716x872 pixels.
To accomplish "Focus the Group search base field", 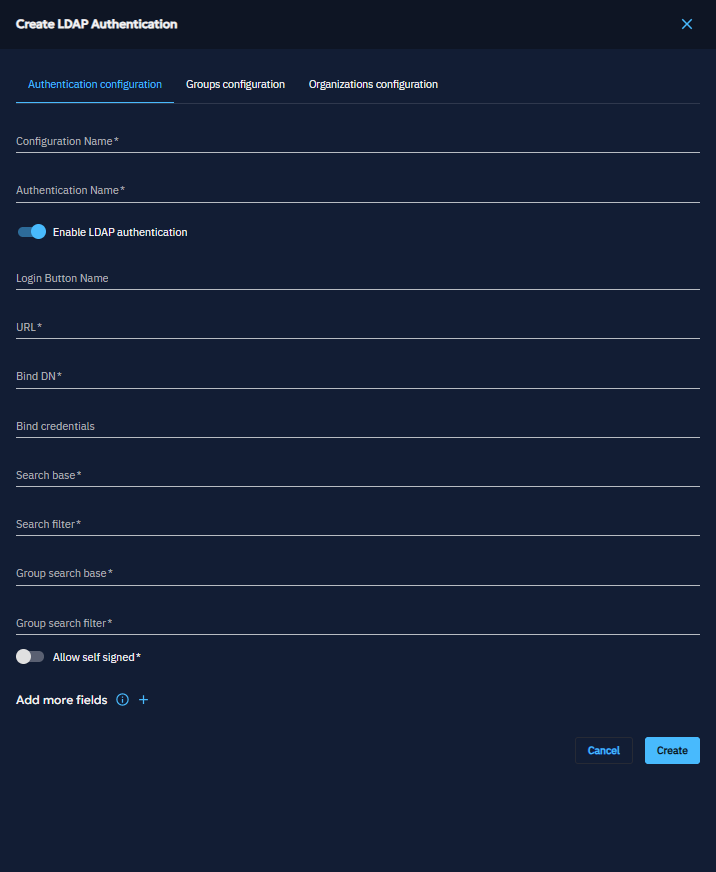I will click(357, 573).
